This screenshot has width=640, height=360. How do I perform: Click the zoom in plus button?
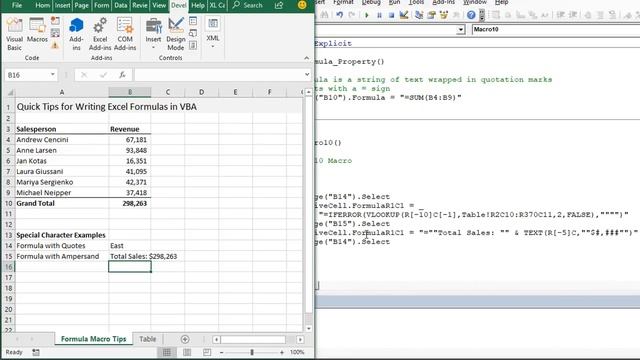click(x=282, y=352)
